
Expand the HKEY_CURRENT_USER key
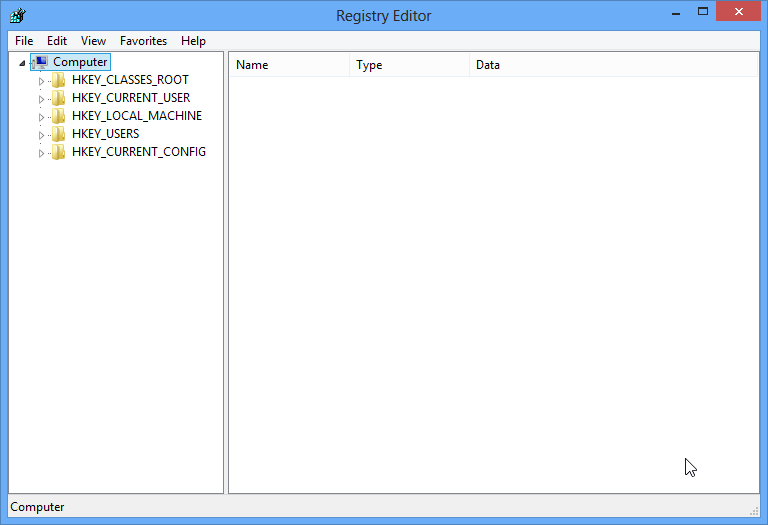(x=42, y=99)
